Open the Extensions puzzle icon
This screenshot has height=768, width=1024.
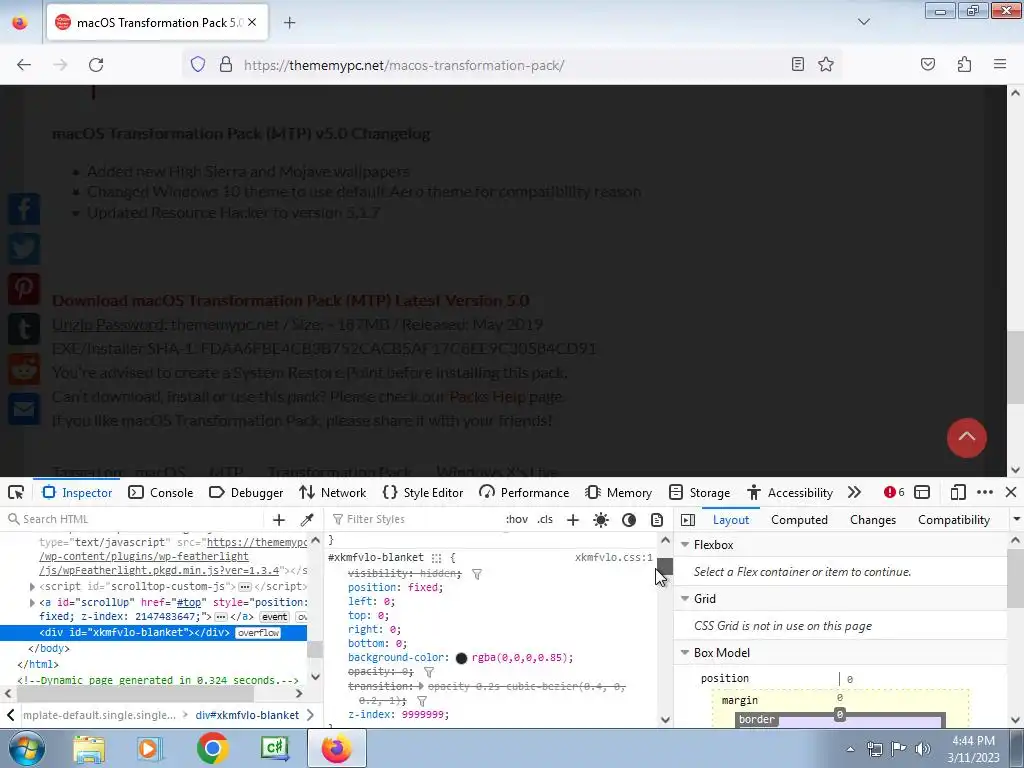pos(964,64)
